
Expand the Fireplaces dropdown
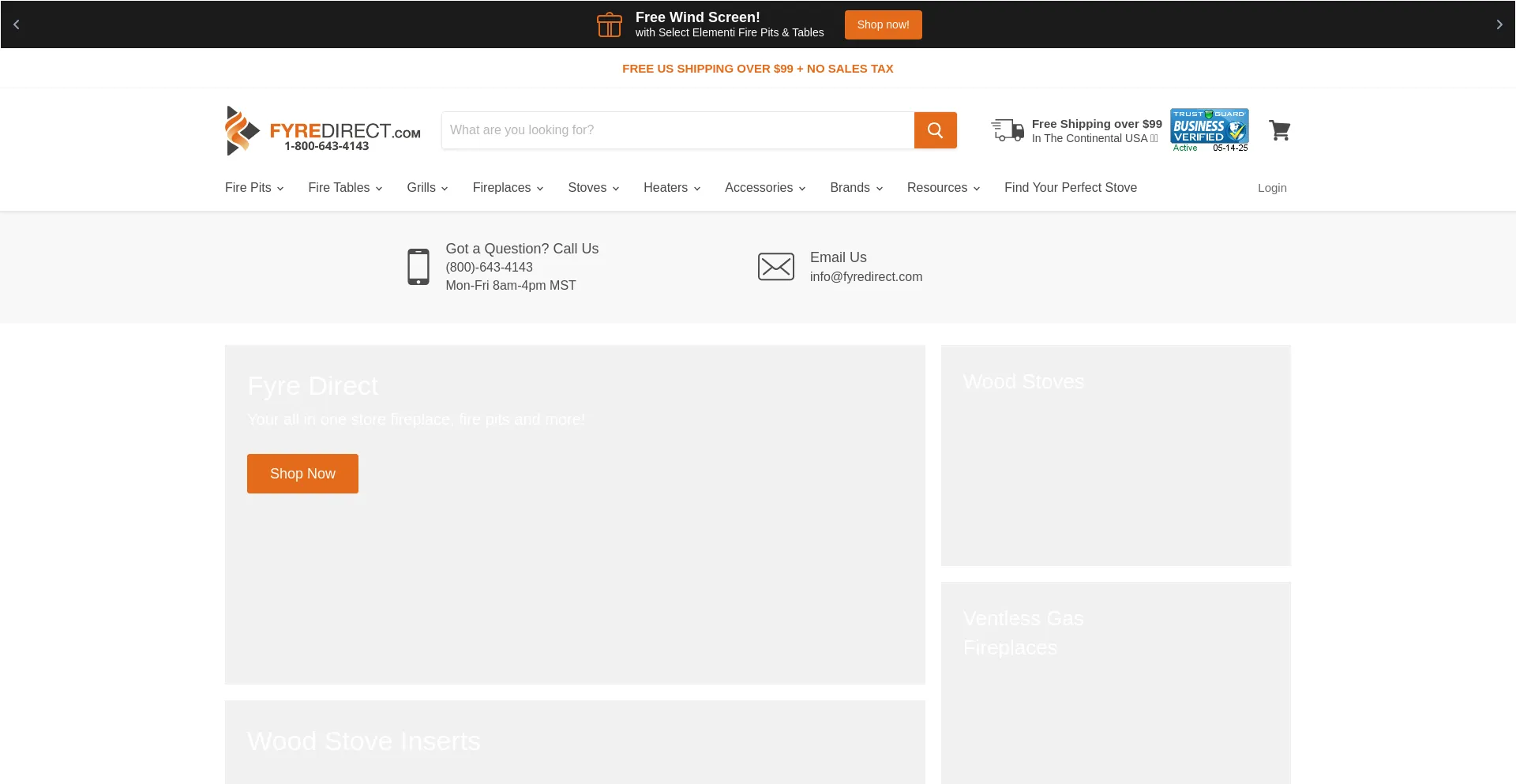click(x=507, y=188)
